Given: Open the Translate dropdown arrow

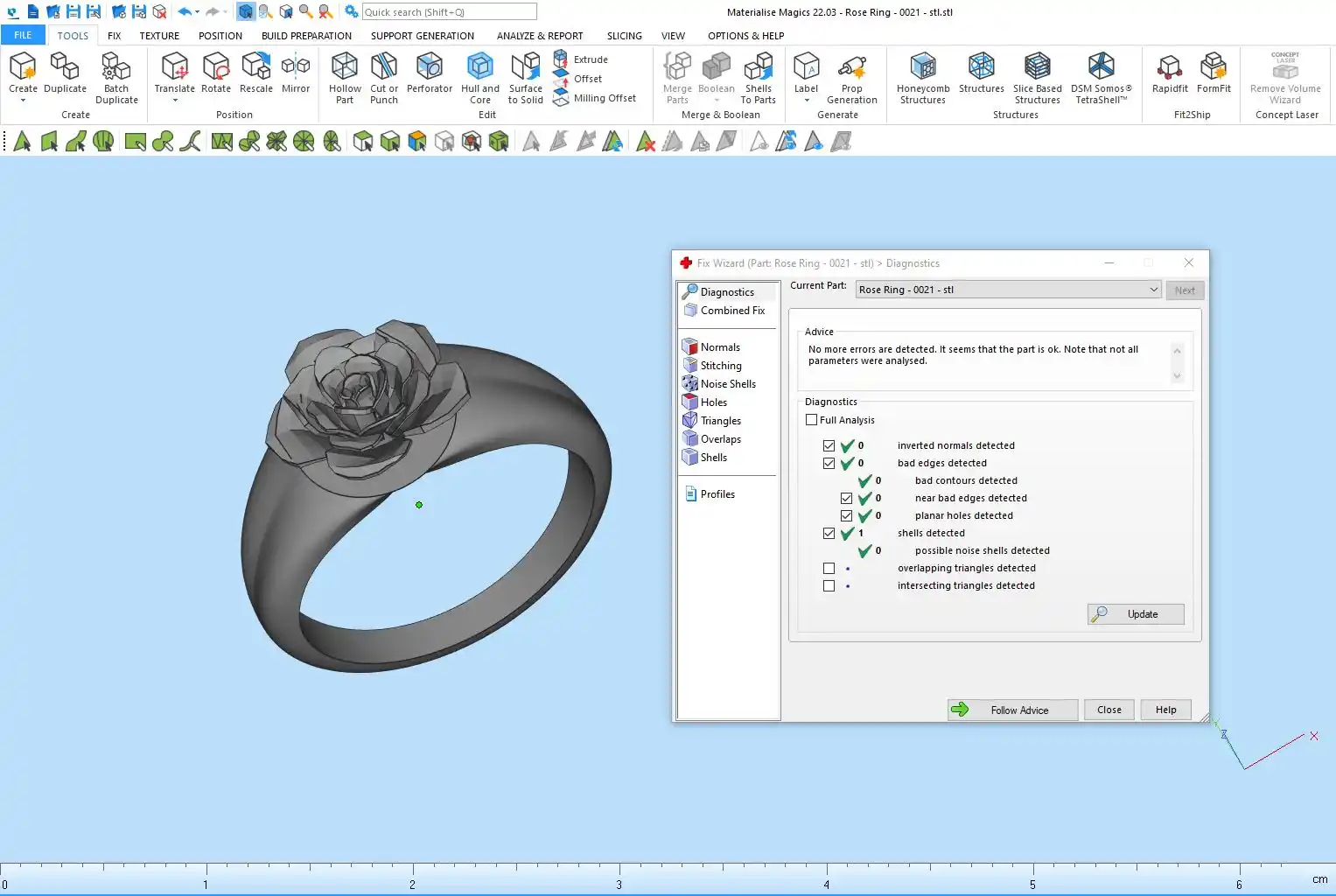Looking at the screenshot, I should coord(175,101).
